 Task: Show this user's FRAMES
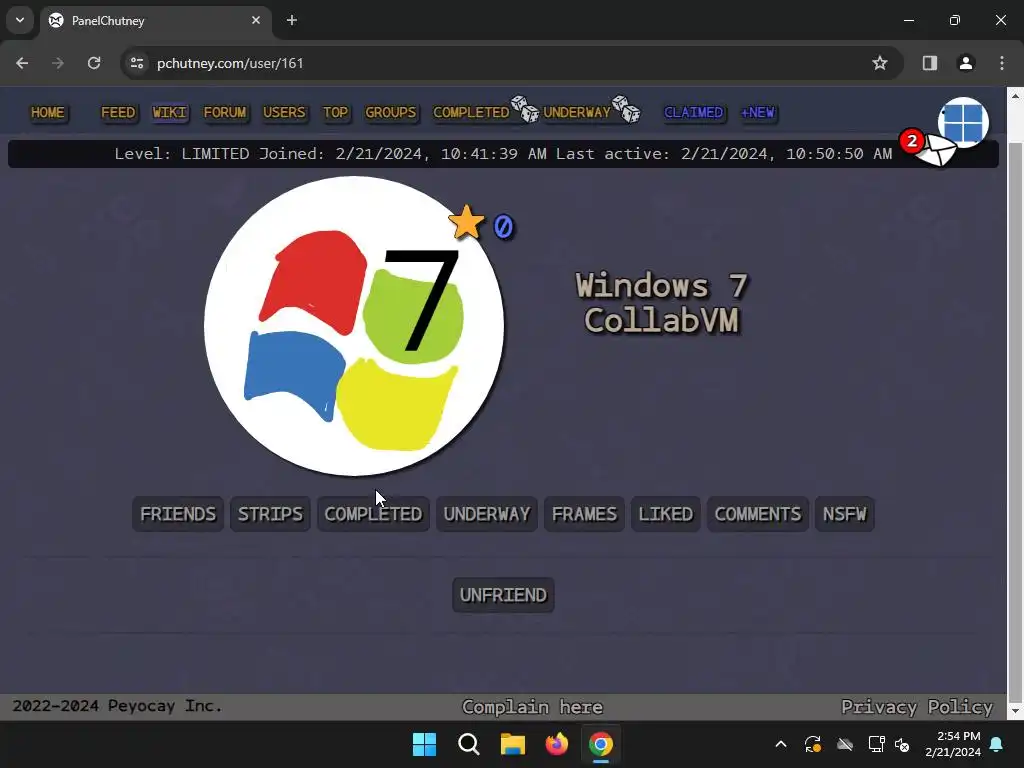pyautogui.click(x=584, y=514)
